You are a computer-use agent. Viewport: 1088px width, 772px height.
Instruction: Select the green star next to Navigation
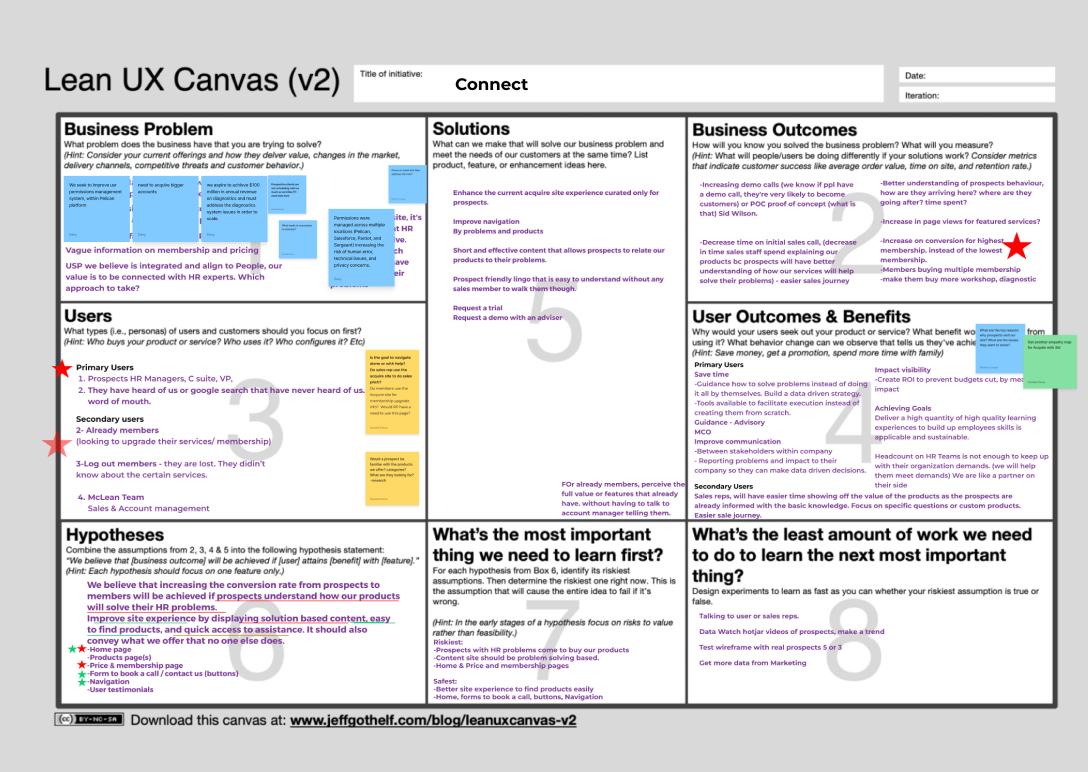pos(82,682)
